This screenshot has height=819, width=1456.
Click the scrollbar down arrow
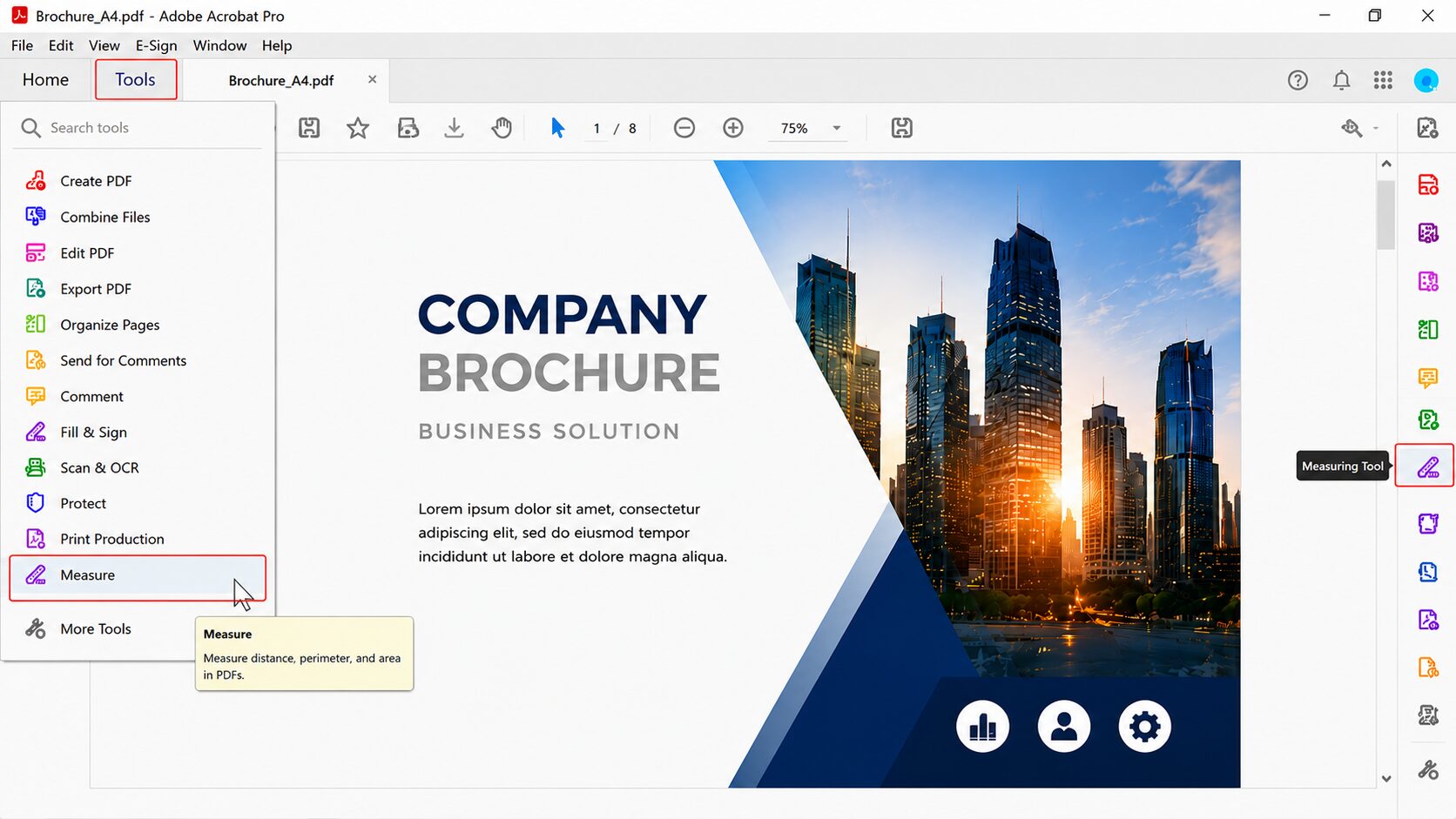click(1386, 779)
